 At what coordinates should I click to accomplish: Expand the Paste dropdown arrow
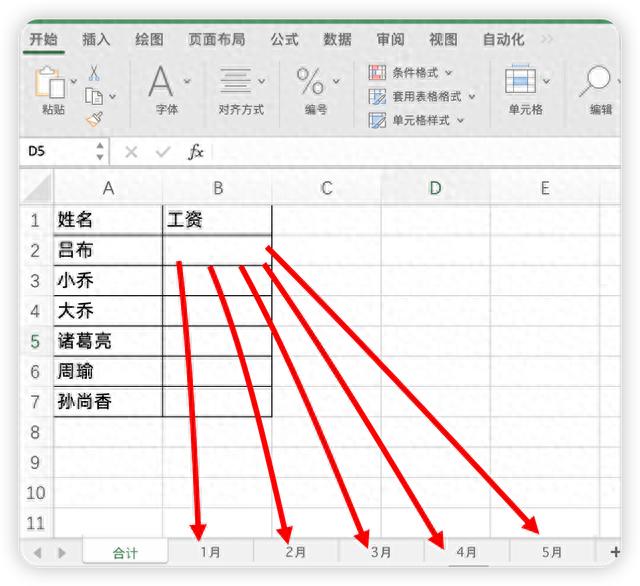tap(74, 81)
